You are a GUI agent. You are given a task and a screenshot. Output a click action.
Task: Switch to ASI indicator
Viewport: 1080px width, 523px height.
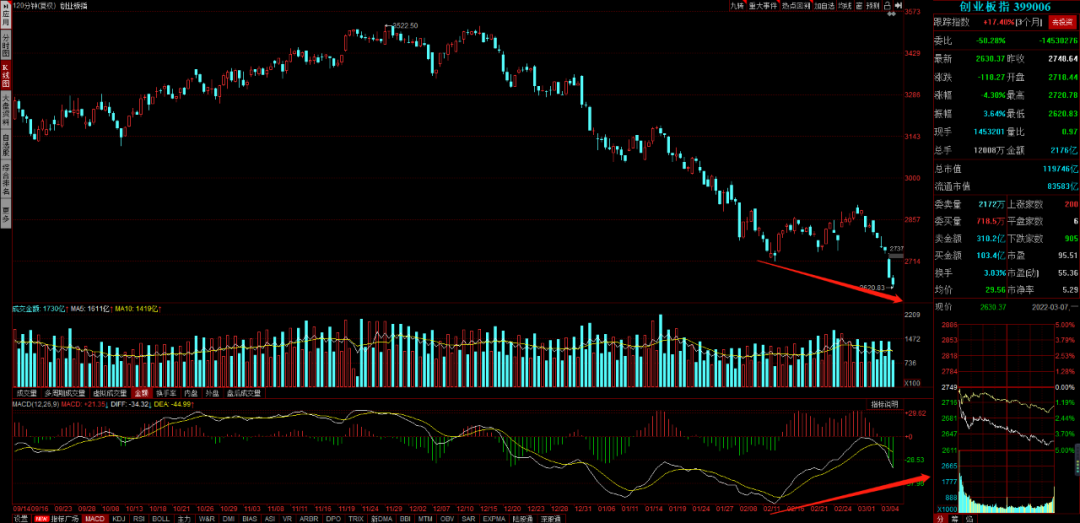[269, 518]
